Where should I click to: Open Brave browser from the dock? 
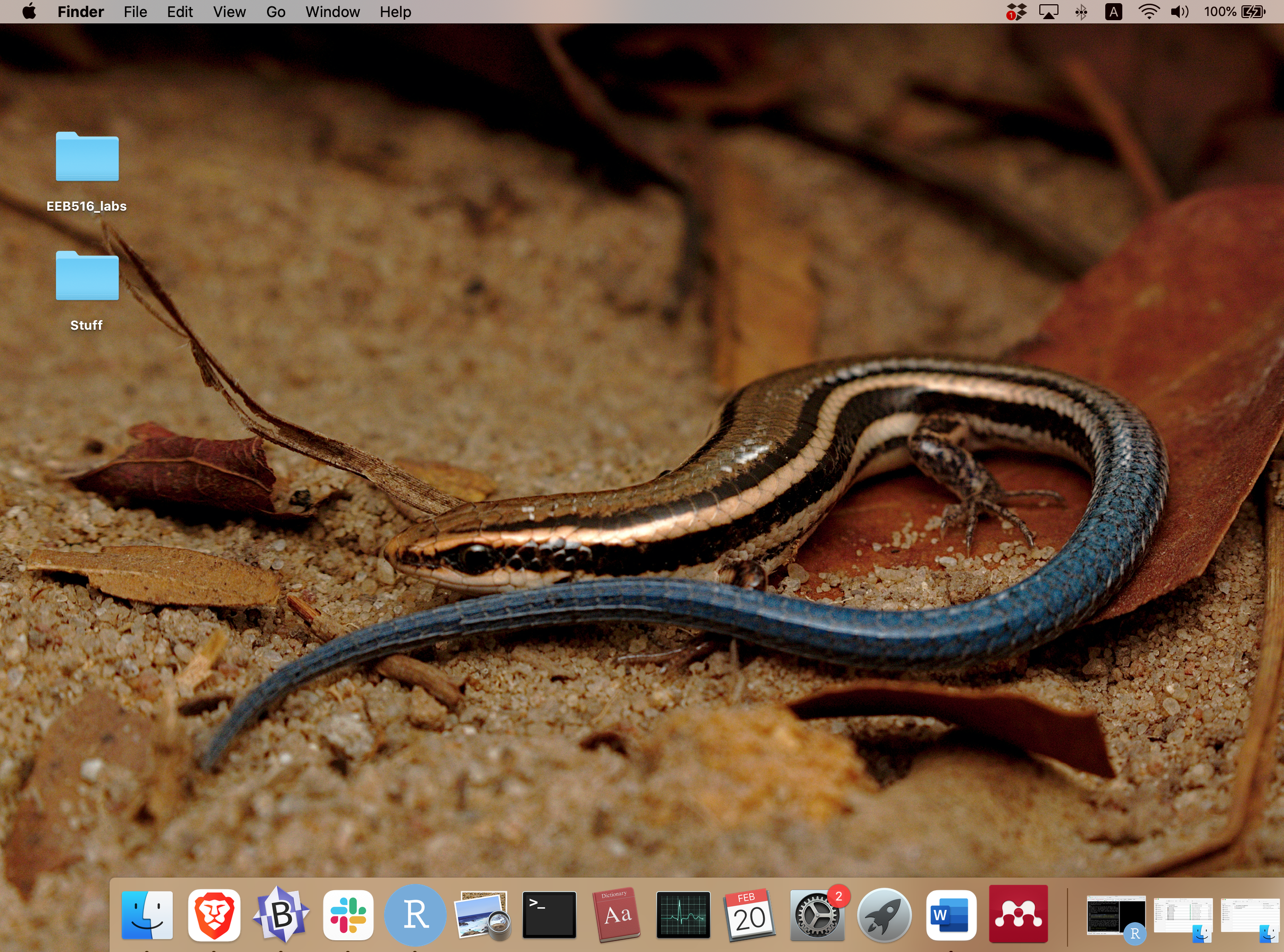(x=214, y=915)
